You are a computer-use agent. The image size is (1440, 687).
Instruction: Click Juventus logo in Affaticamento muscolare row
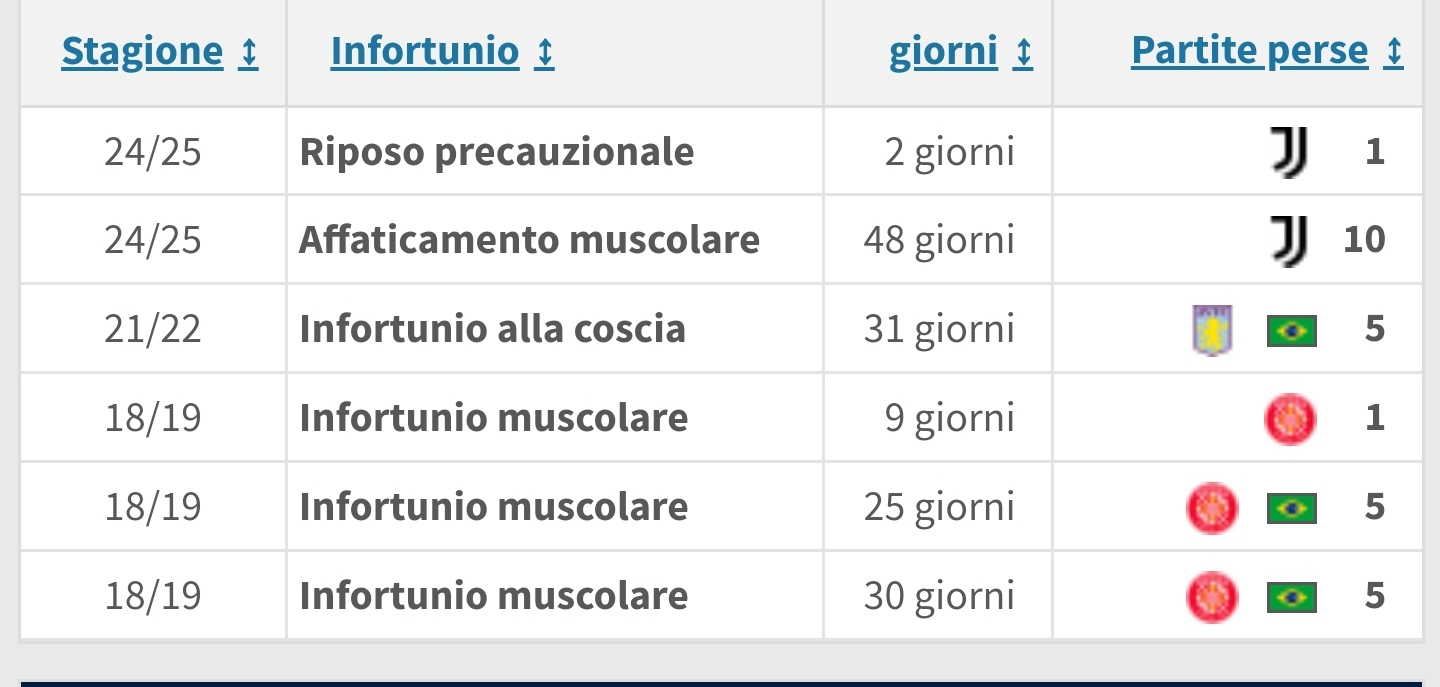1289,241
